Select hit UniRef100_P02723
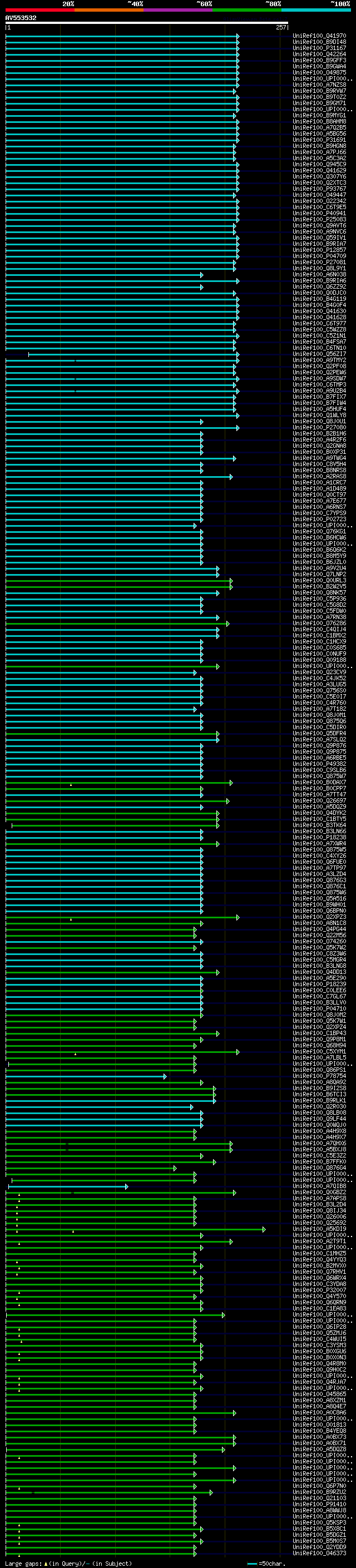Image resolution: width=356 pixels, height=1568 pixels. pyautogui.click(x=319, y=519)
